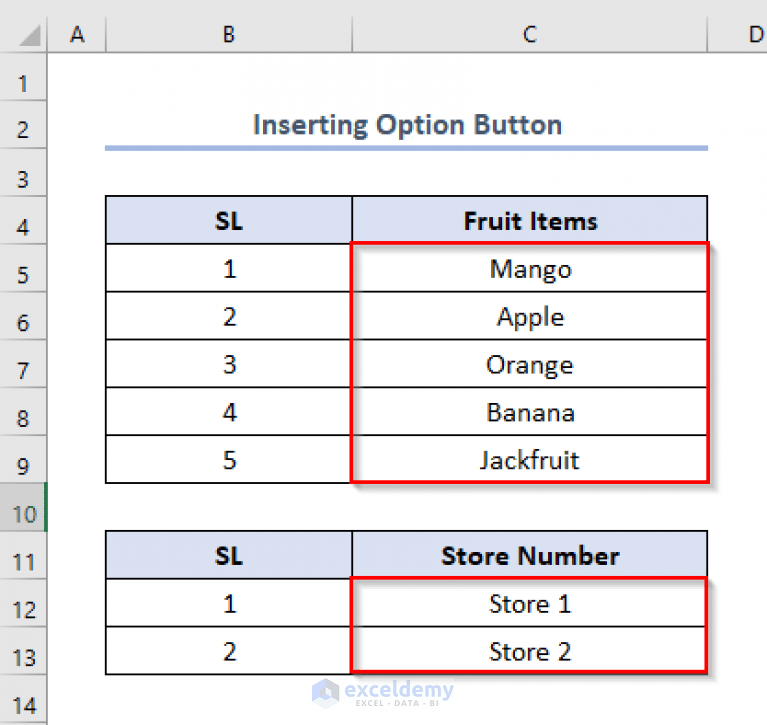Click the 'Inserting Option Button' title cell
The height and width of the screenshot is (725, 767).
click(406, 125)
